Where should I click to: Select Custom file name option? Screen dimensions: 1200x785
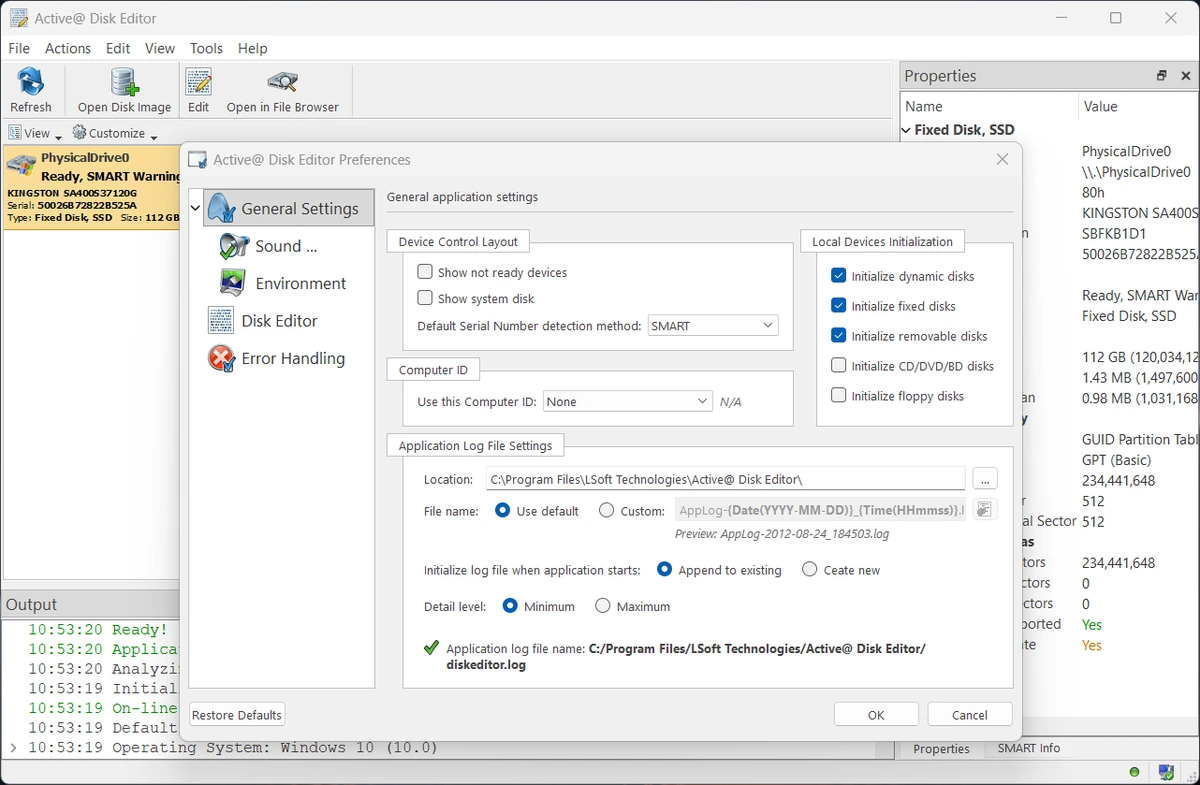(606, 510)
